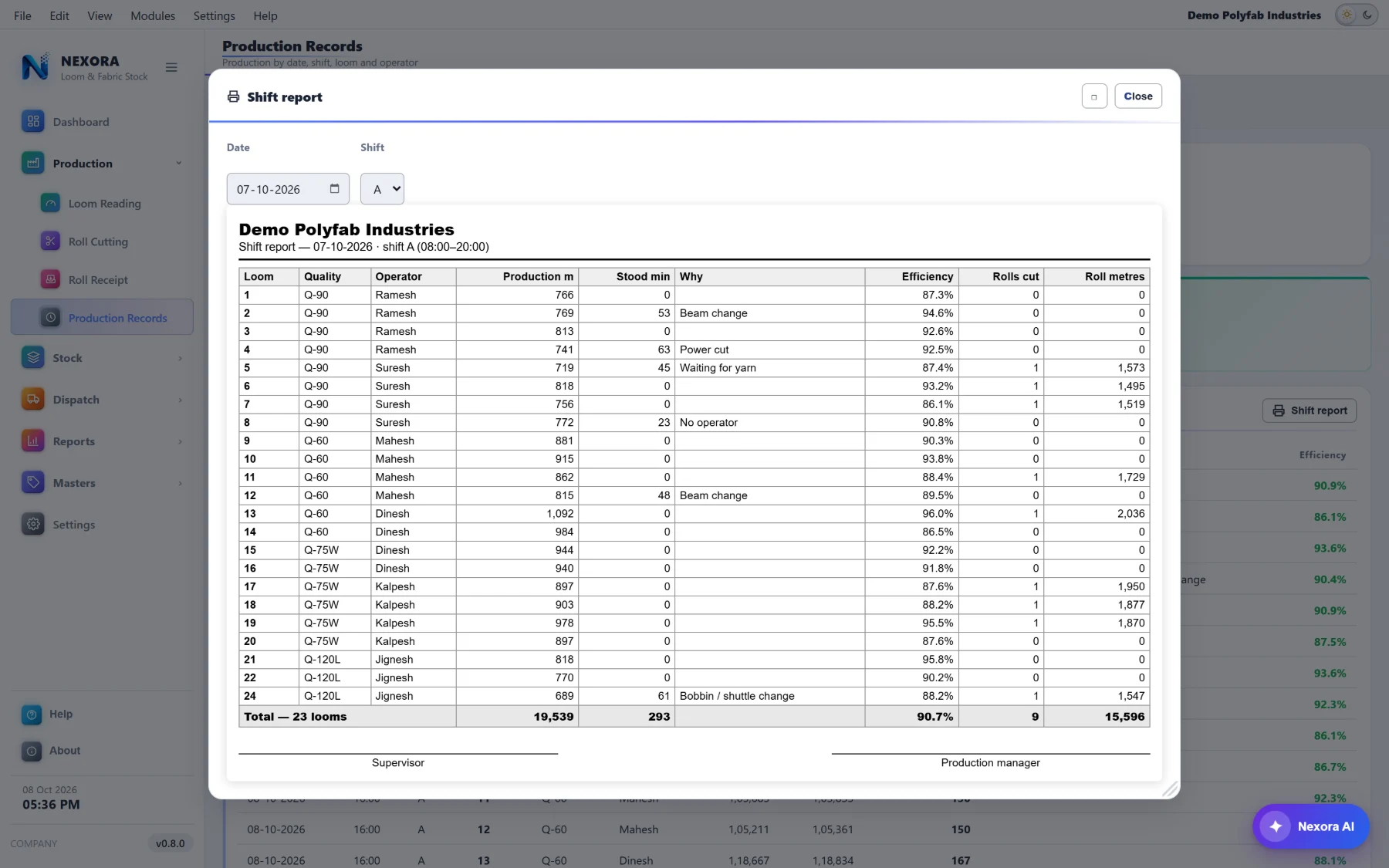Click the date input 07-10-2026
This screenshot has height=868, width=1389.
288,188
